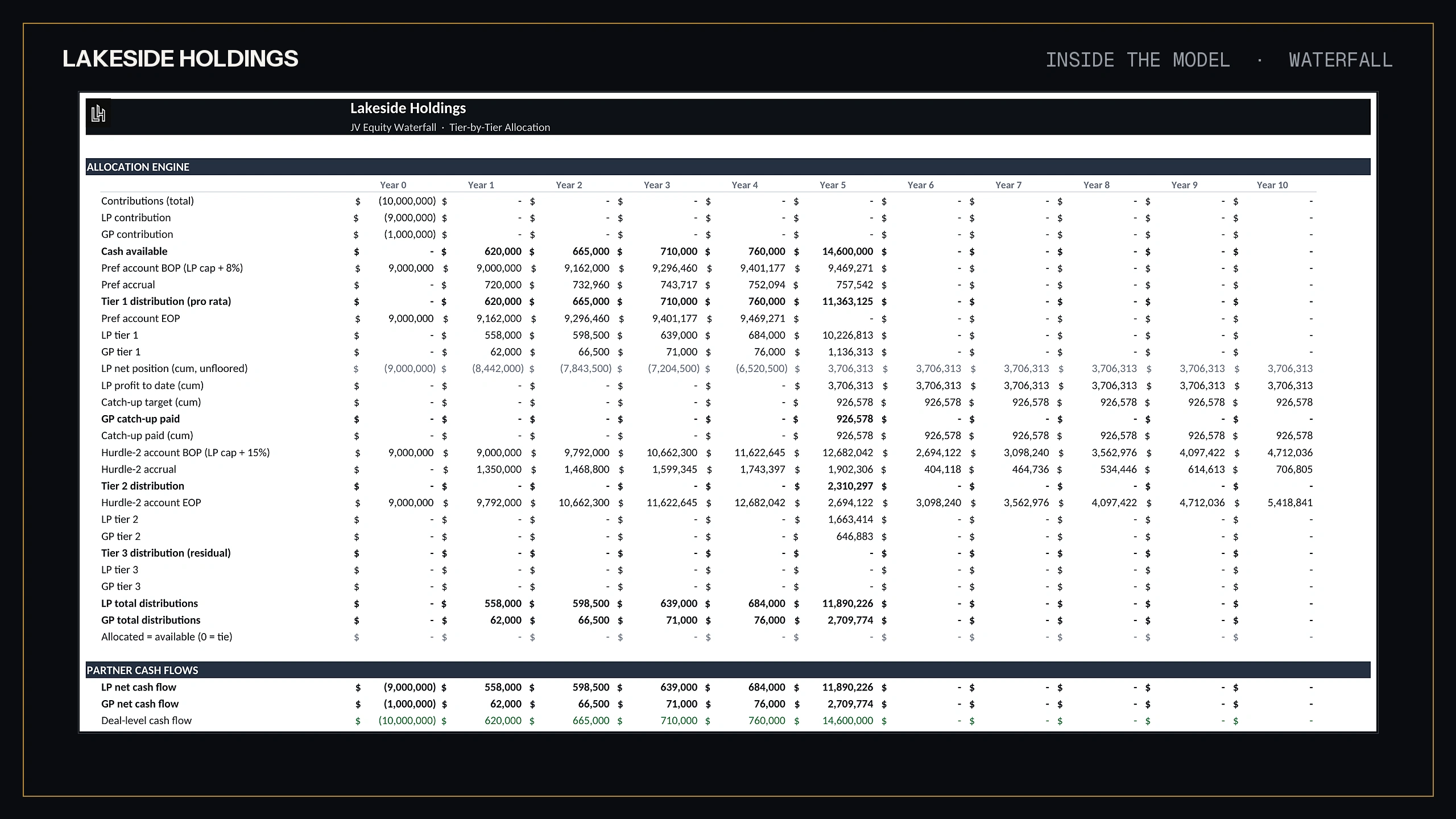Select Hurdle-2 EOP Year 10 value 5,418,841
1456x819 pixels.
pyautogui.click(x=1290, y=503)
